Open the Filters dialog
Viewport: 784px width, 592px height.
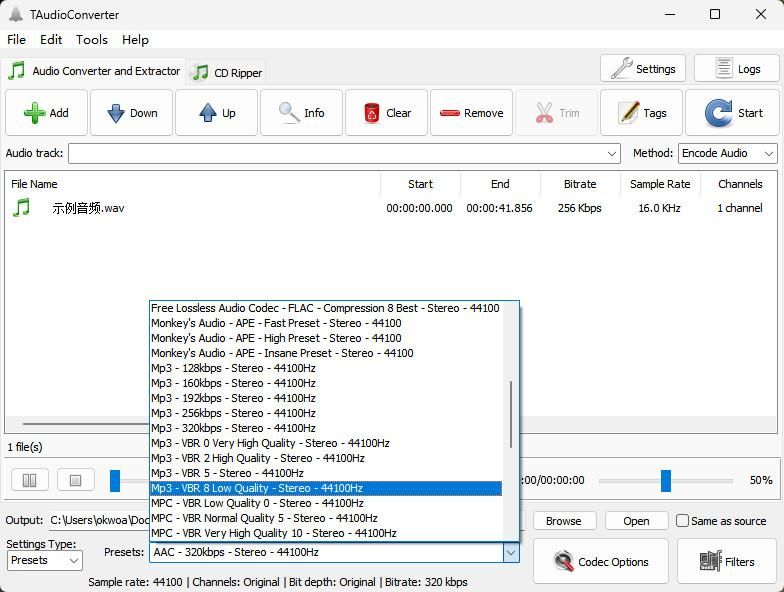pyautogui.click(x=727, y=562)
